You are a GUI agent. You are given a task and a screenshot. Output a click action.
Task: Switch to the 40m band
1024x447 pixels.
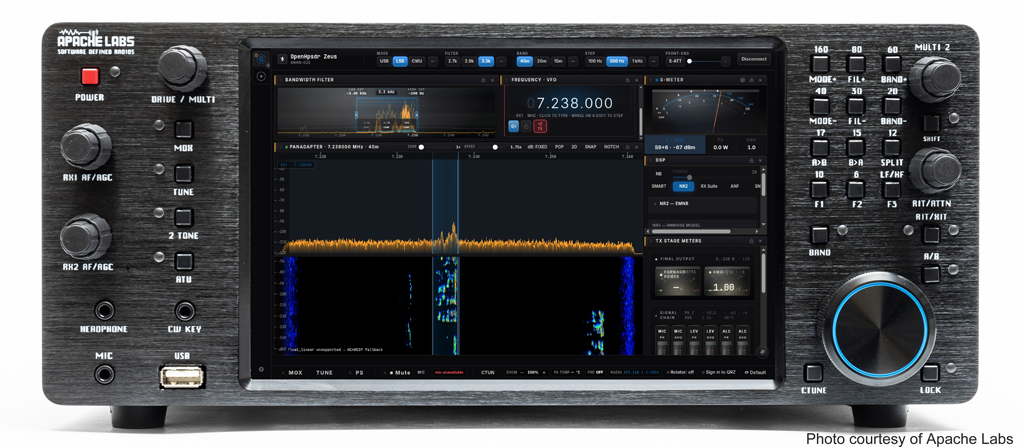524,61
